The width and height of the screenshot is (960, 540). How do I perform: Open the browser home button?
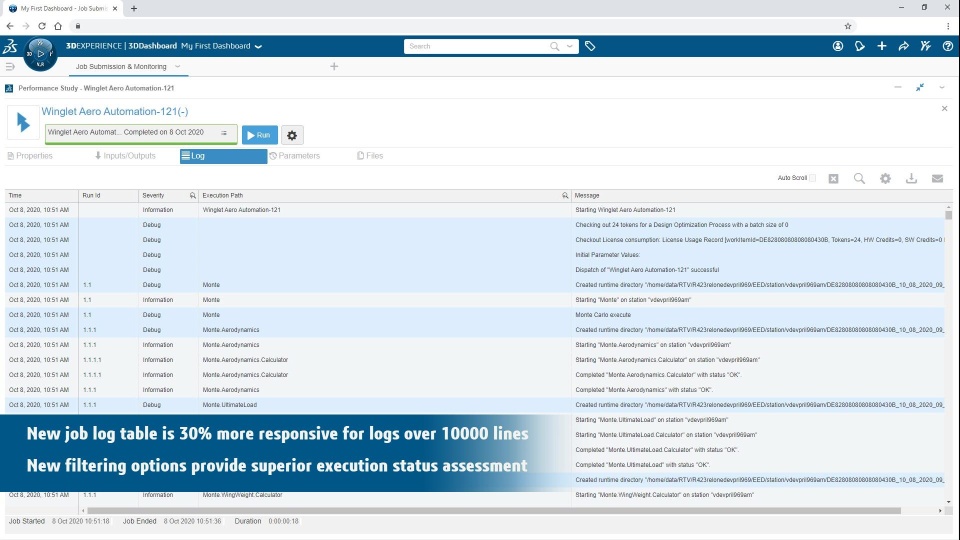coord(58,26)
